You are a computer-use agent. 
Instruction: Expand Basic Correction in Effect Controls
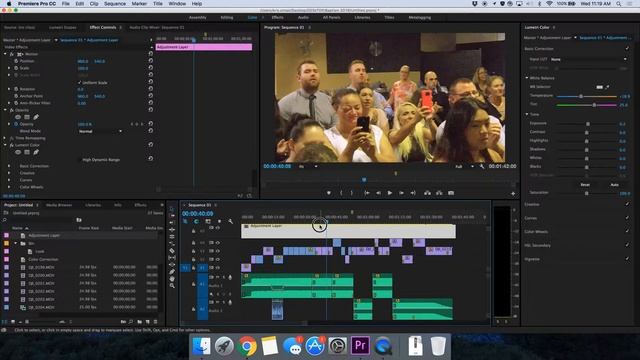tap(9, 166)
